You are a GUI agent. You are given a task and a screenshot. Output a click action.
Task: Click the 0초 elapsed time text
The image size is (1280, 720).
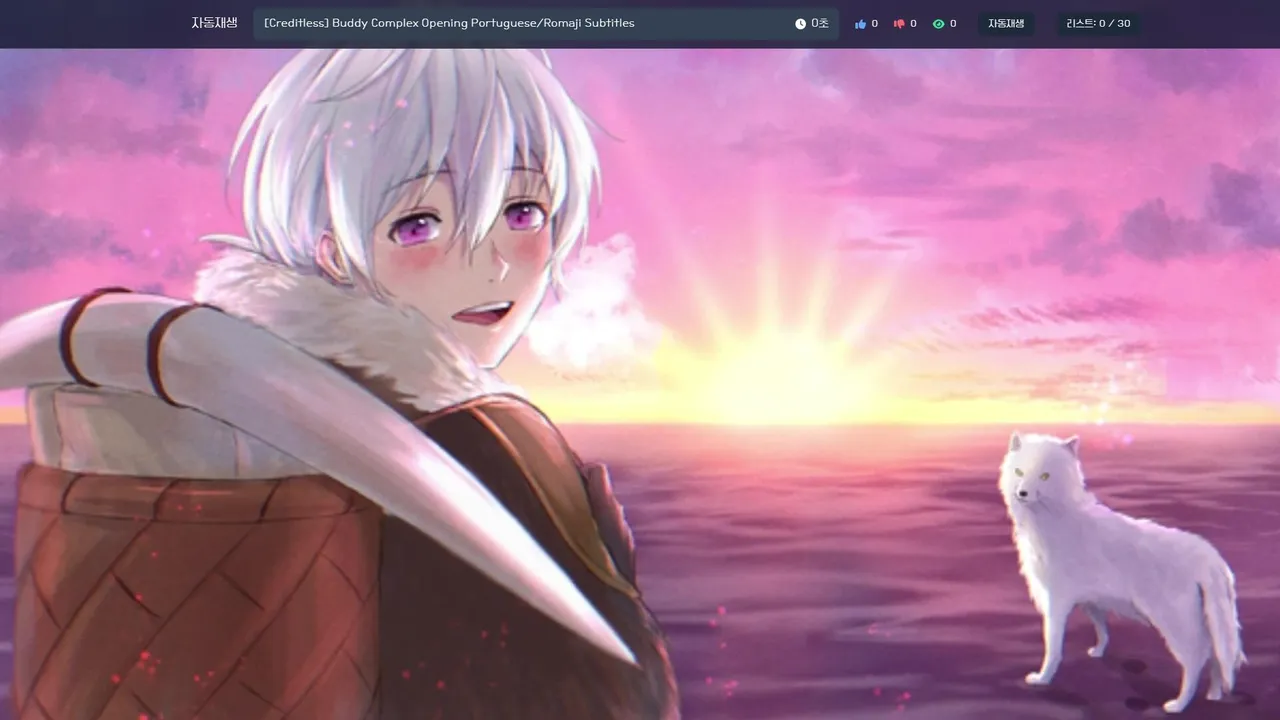[820, 24]
